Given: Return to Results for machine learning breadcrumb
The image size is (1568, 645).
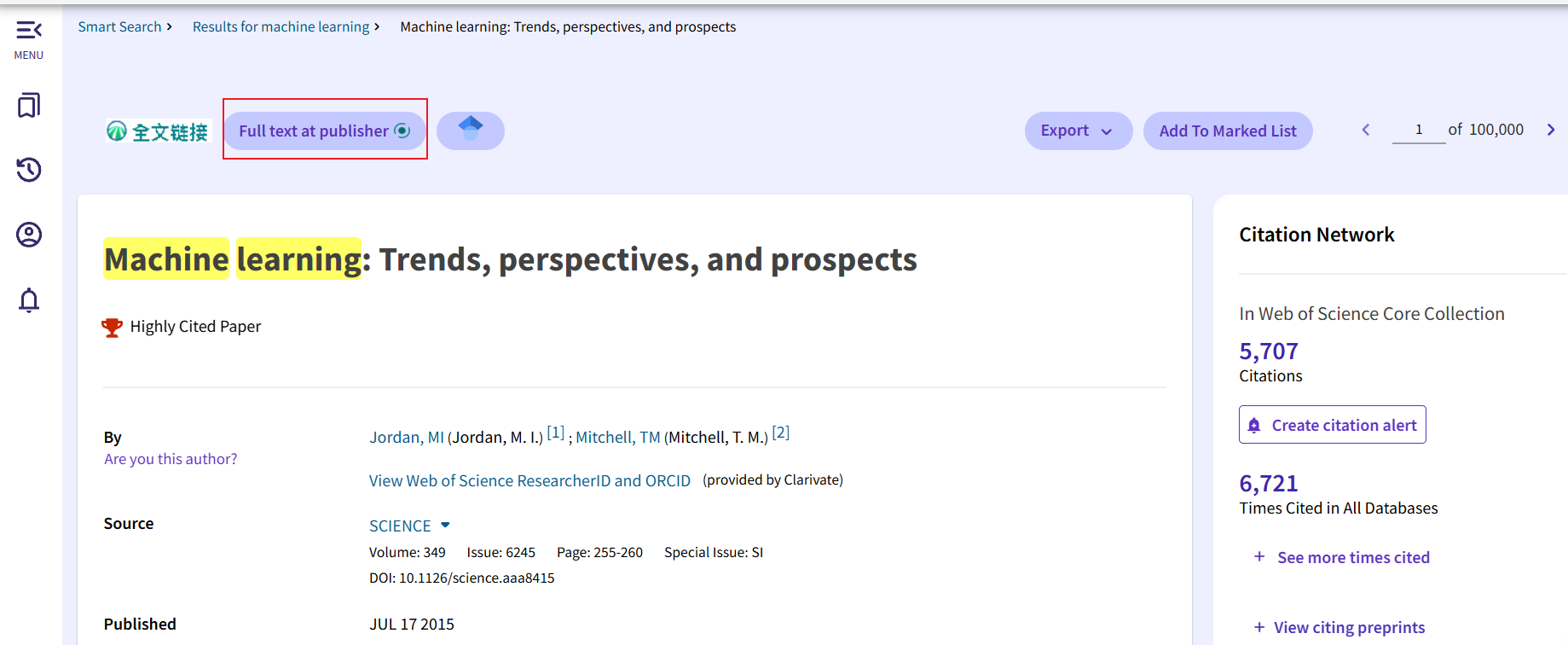Looking at the screenshot, I should click(x=281, y=26).
